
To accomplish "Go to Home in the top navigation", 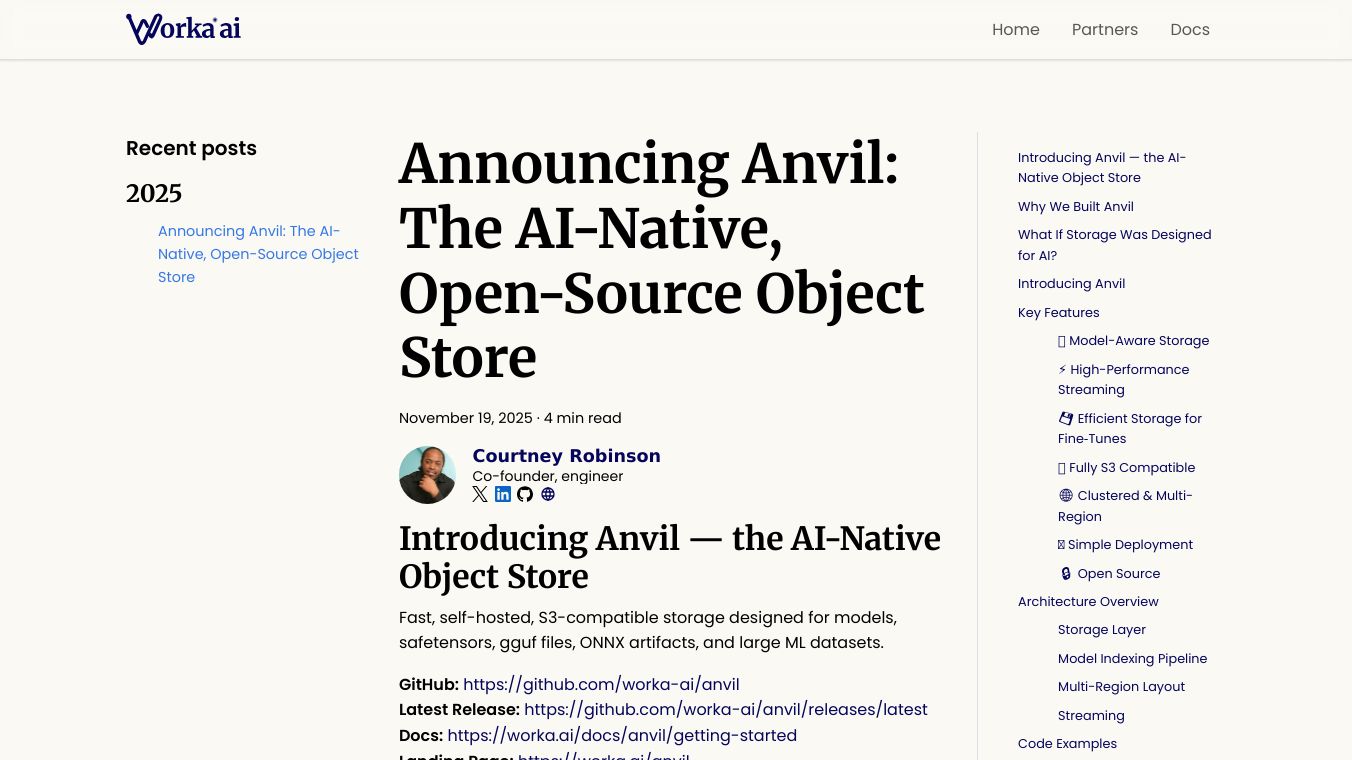I will (x=1016, y=30).
